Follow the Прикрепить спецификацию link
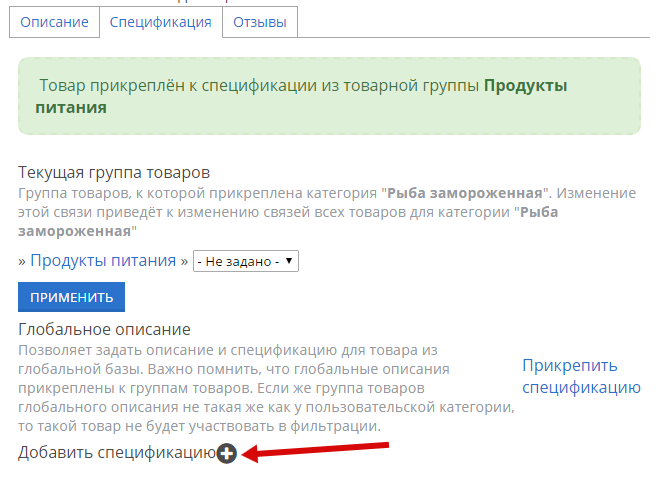Viewport: 669px width, 481px height. tap(581, 377)
